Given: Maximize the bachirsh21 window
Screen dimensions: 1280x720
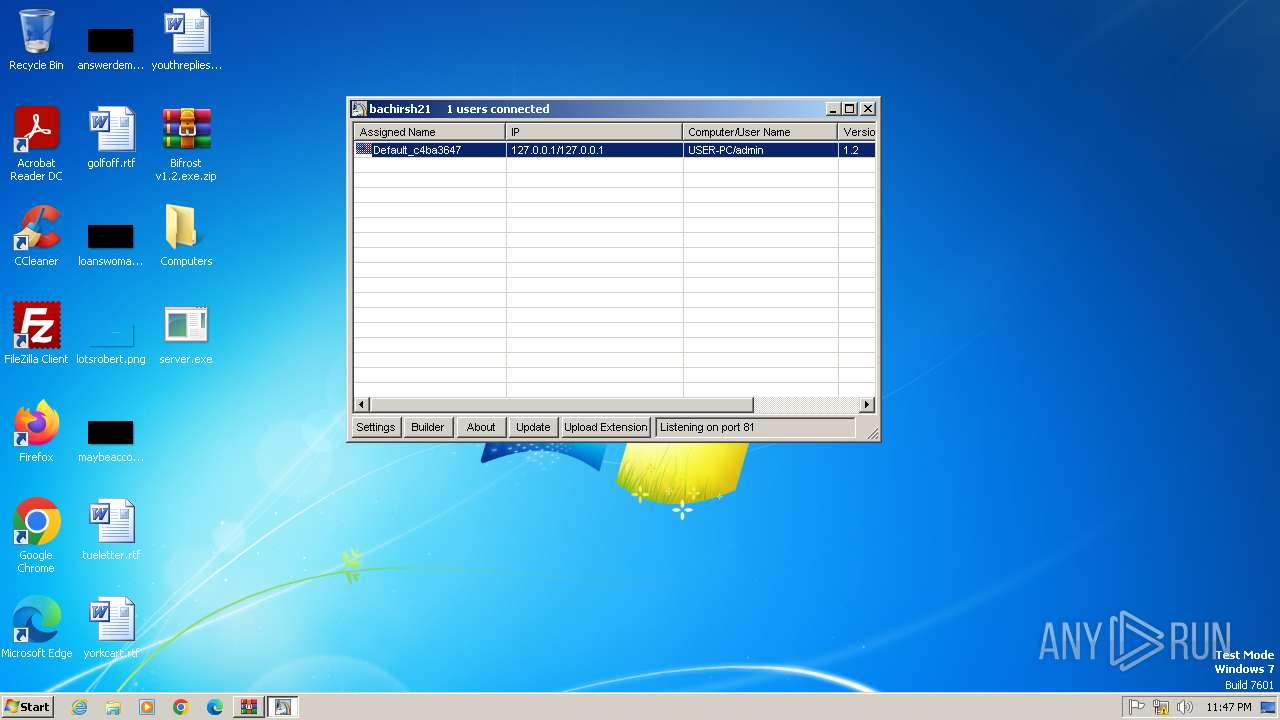Looking at the screenshot, I should click(850, 109).
